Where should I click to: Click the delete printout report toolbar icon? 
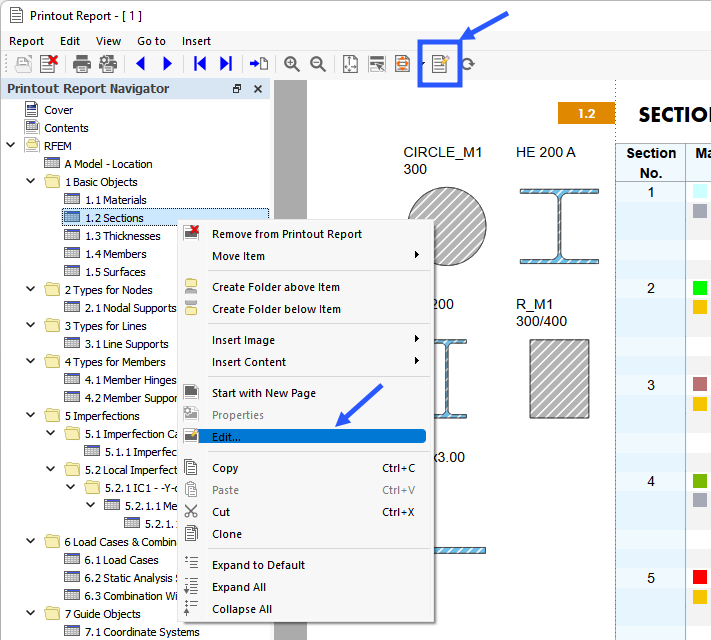[x=49, y=64]
